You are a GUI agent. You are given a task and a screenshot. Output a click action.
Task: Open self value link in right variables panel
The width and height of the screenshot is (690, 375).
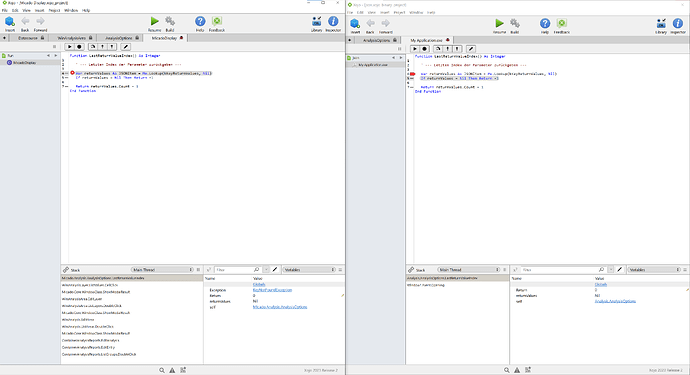(x=615, y=301)
